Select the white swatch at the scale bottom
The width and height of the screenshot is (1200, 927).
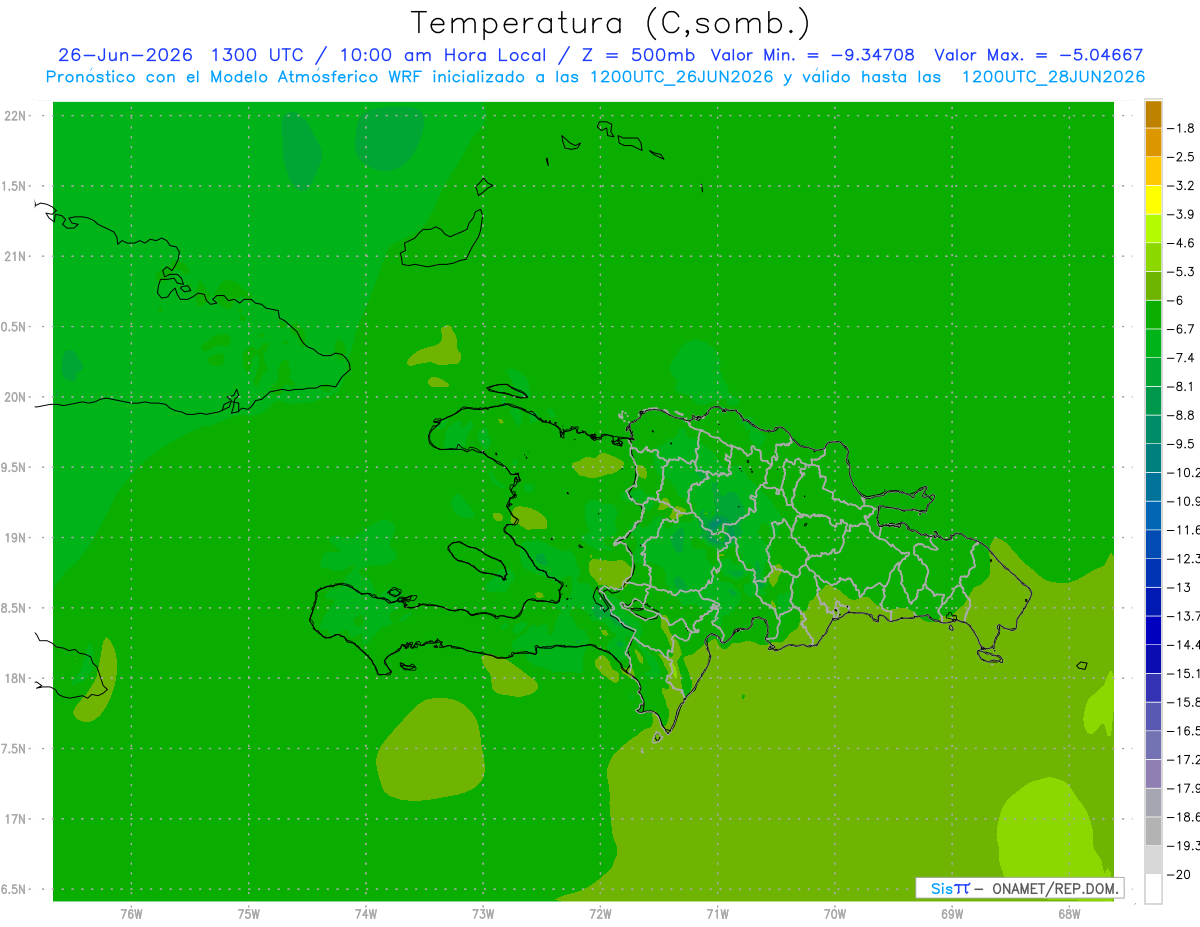tap(1153, 889)
